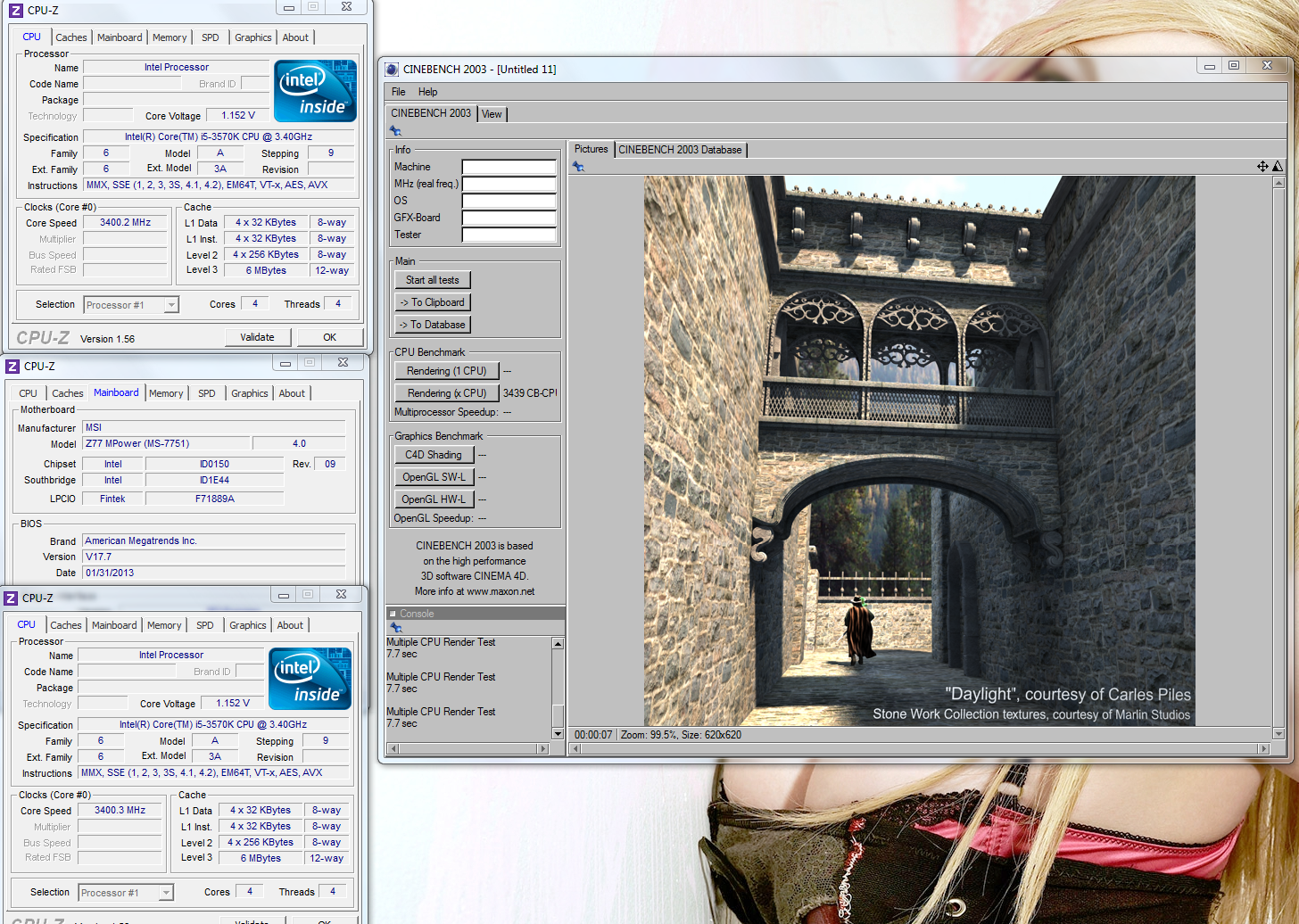Click the OS input field

pos(509,201)
